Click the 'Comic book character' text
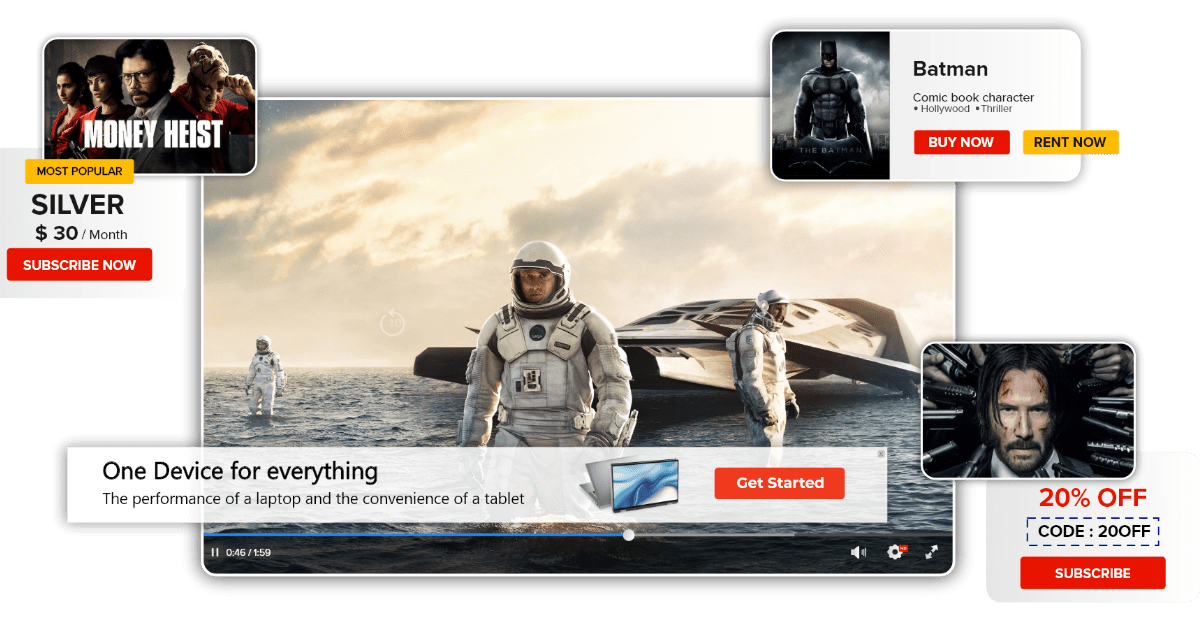The image size is (1200, 628). [973, 98]
